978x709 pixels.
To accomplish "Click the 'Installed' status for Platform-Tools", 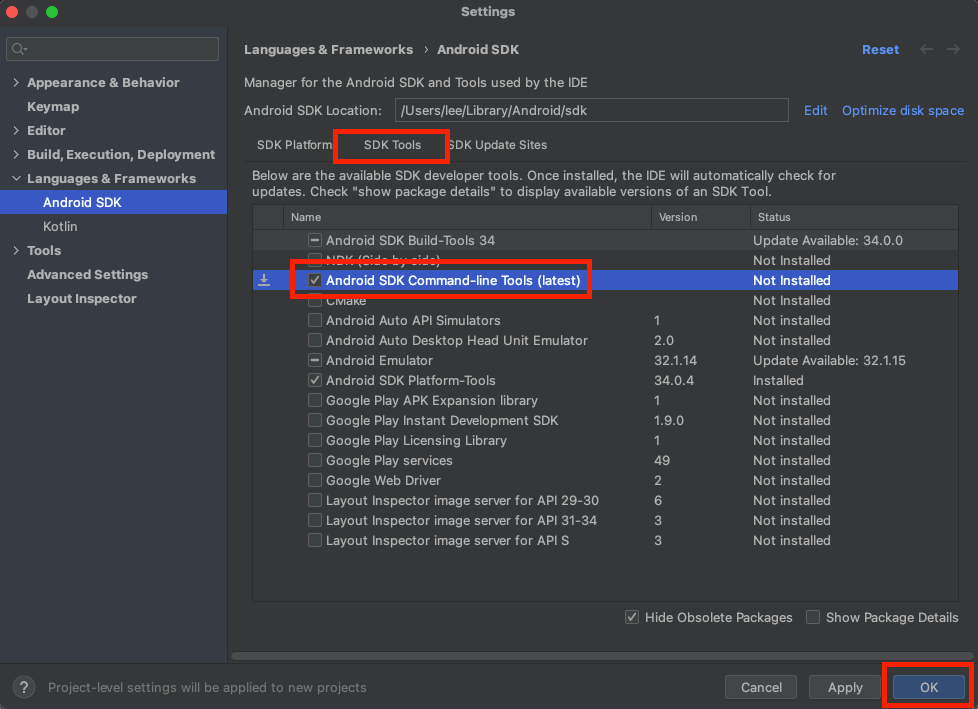I will click(778, 380).
